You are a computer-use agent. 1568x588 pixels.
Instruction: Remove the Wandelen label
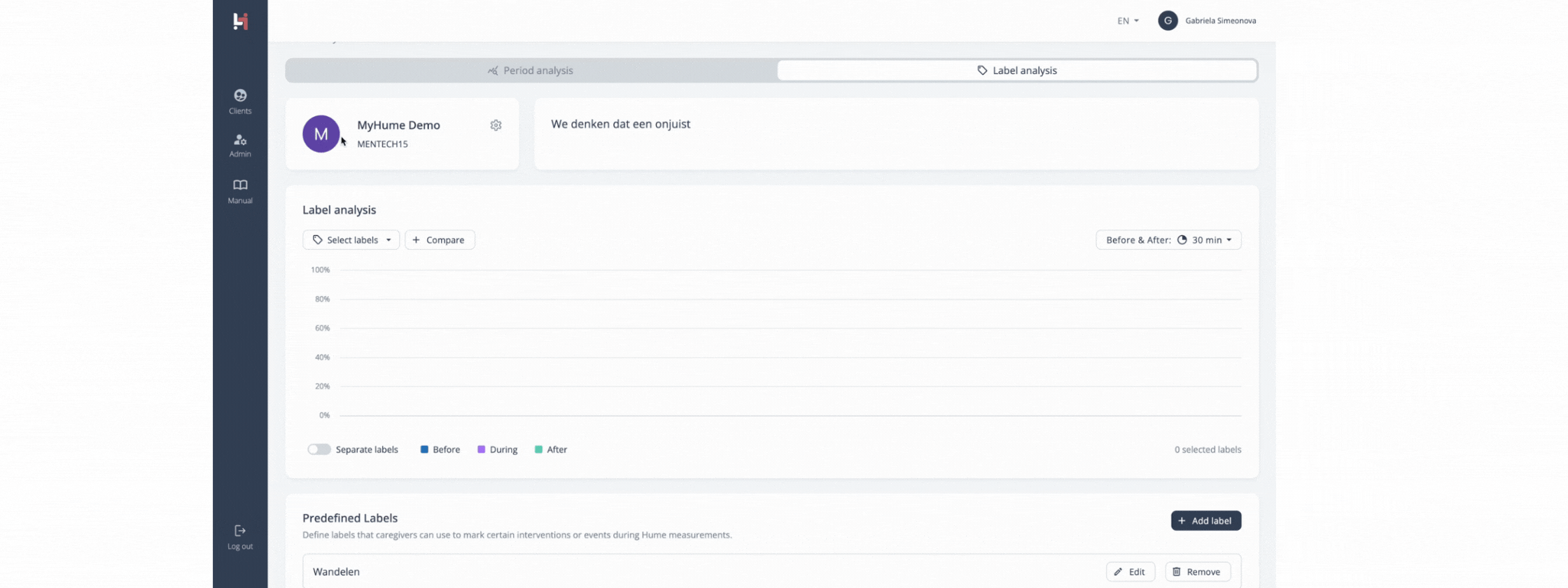[x=1197, y=572]
